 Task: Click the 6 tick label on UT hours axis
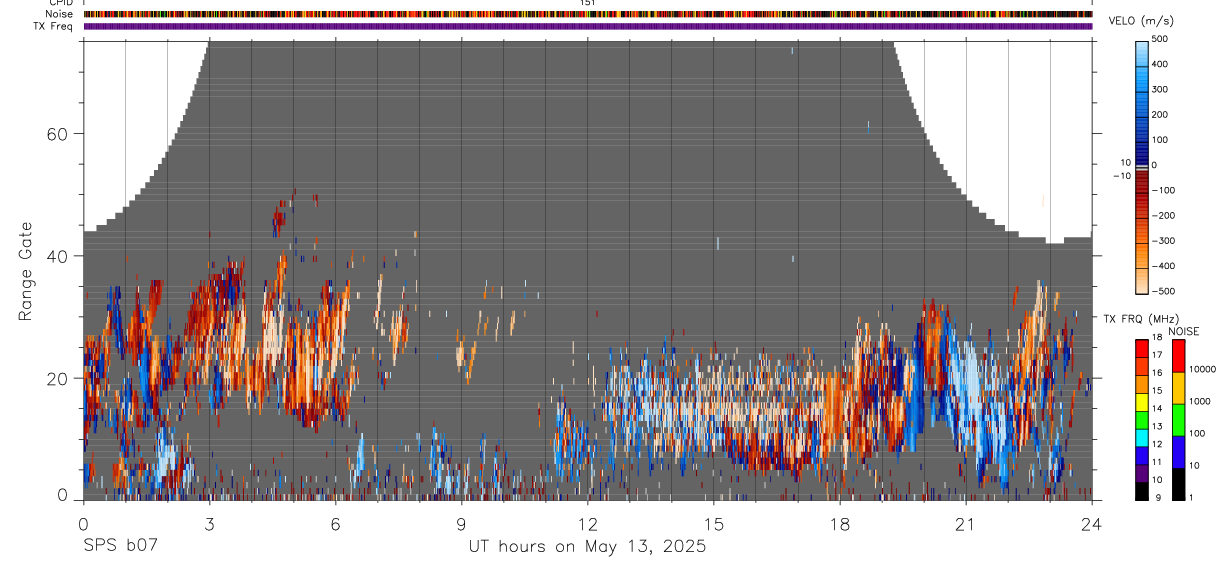[335, 525]
